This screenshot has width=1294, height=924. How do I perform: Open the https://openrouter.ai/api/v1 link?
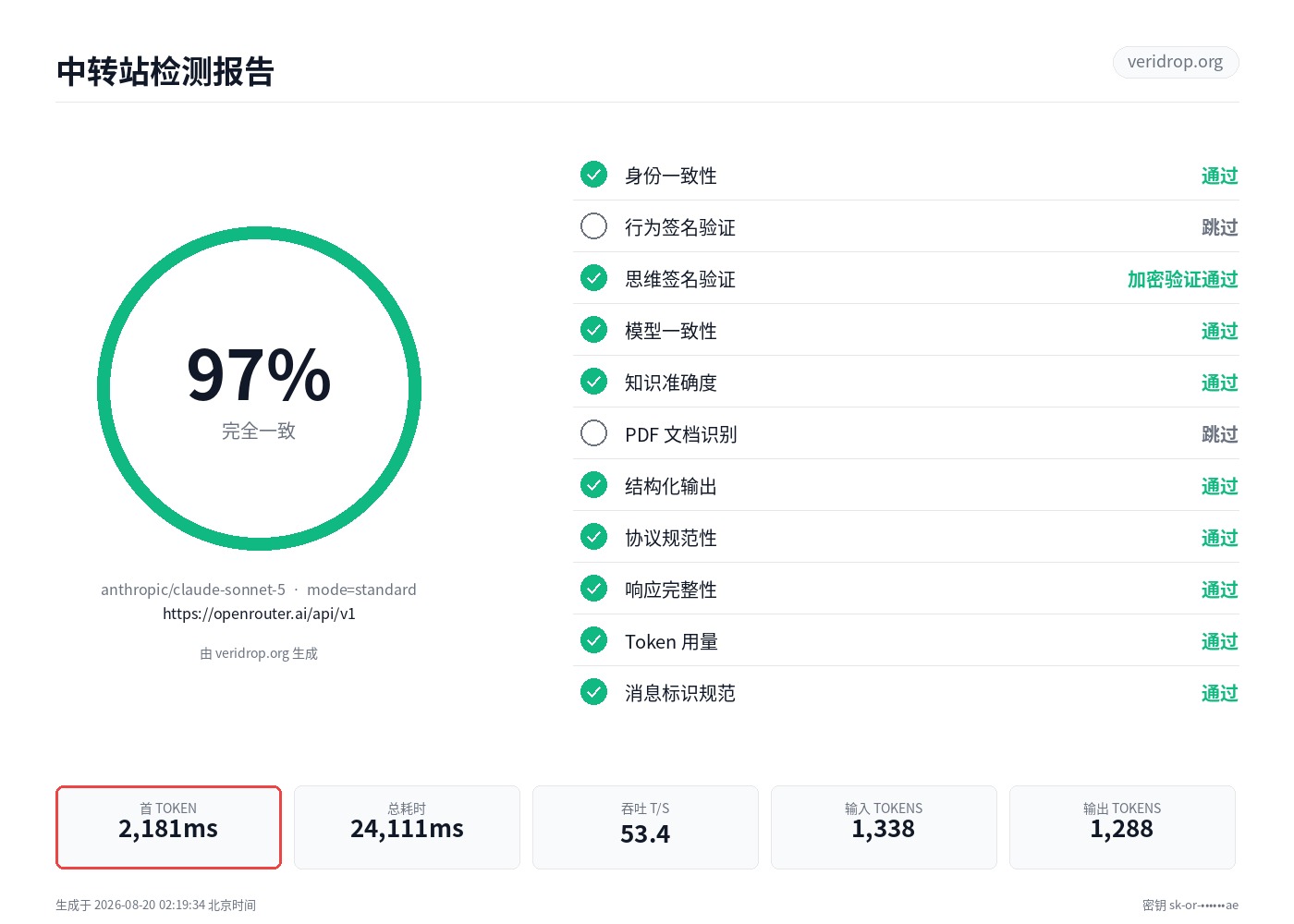coord(259,614)
